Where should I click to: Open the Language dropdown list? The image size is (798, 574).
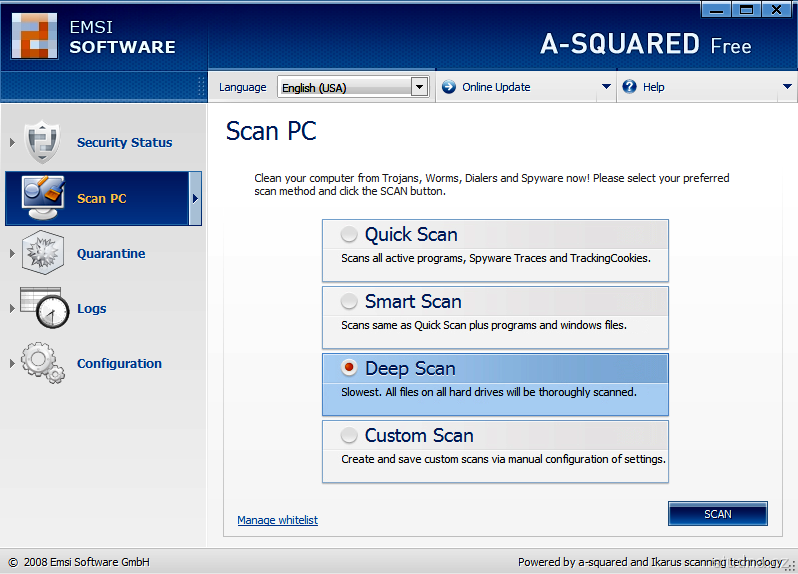(419, 87)
